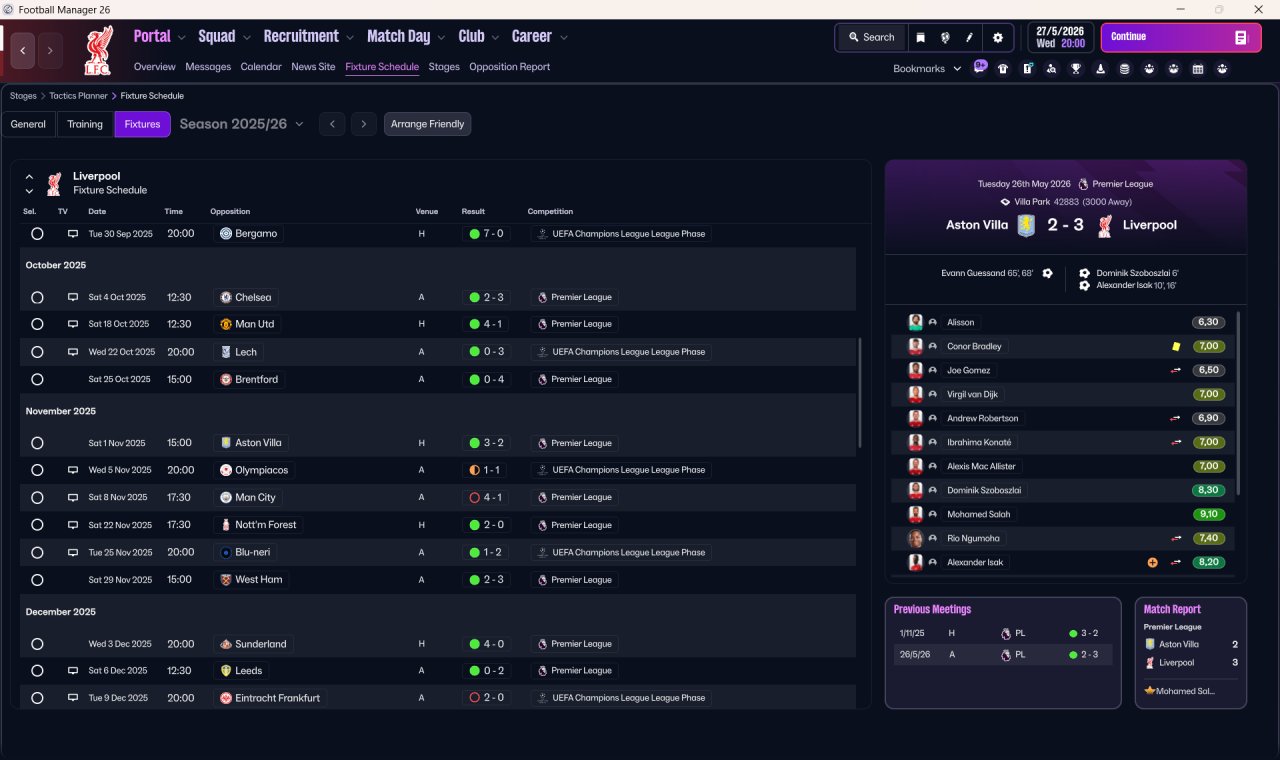Go forward with the right arrow navigation button
This screenshot has height=760, width=1280.
pos(50,50)
